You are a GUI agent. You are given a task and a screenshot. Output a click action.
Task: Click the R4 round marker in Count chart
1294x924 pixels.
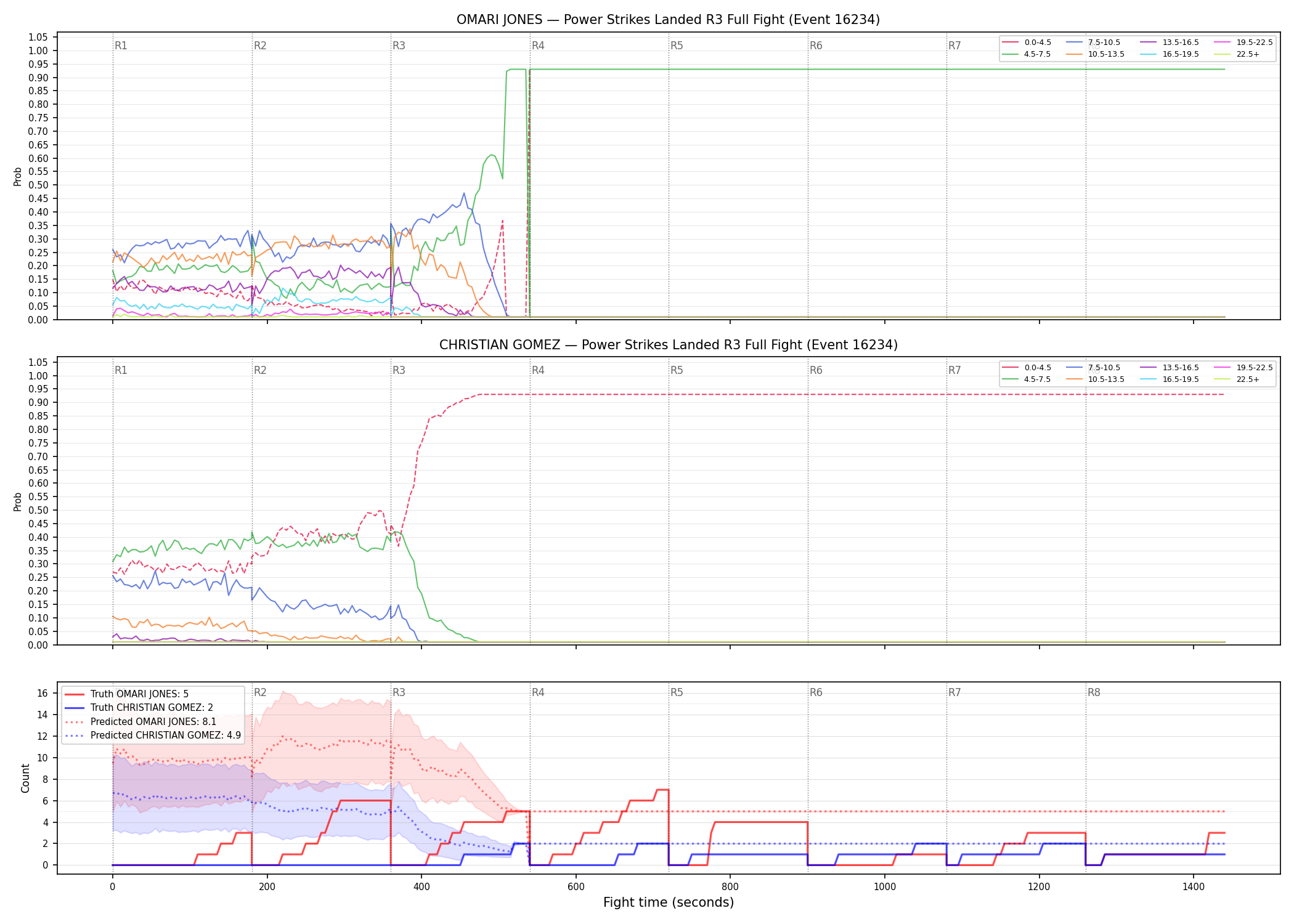click(x=538, y=692)
